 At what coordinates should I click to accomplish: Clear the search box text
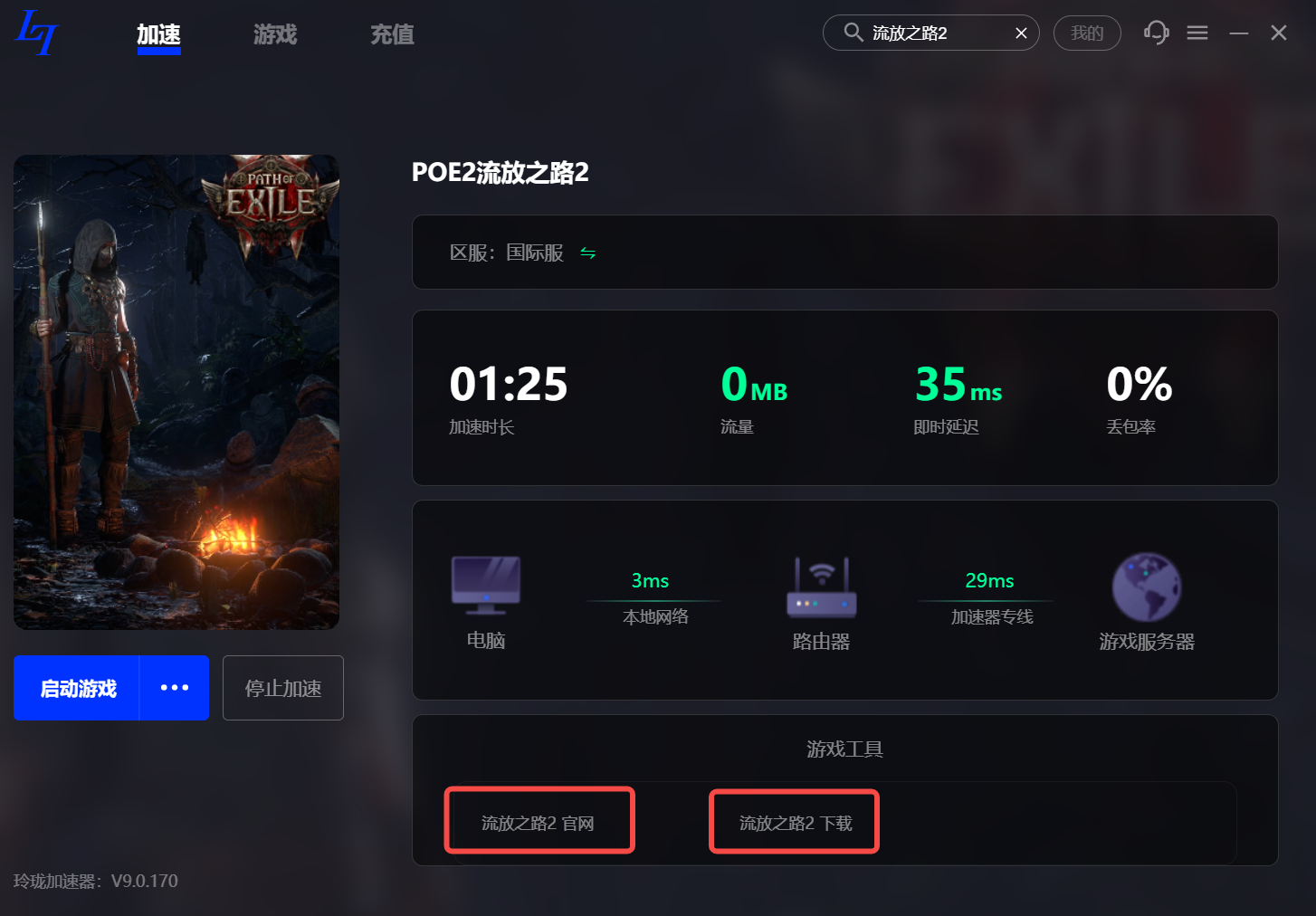[x=1021, y=33]
